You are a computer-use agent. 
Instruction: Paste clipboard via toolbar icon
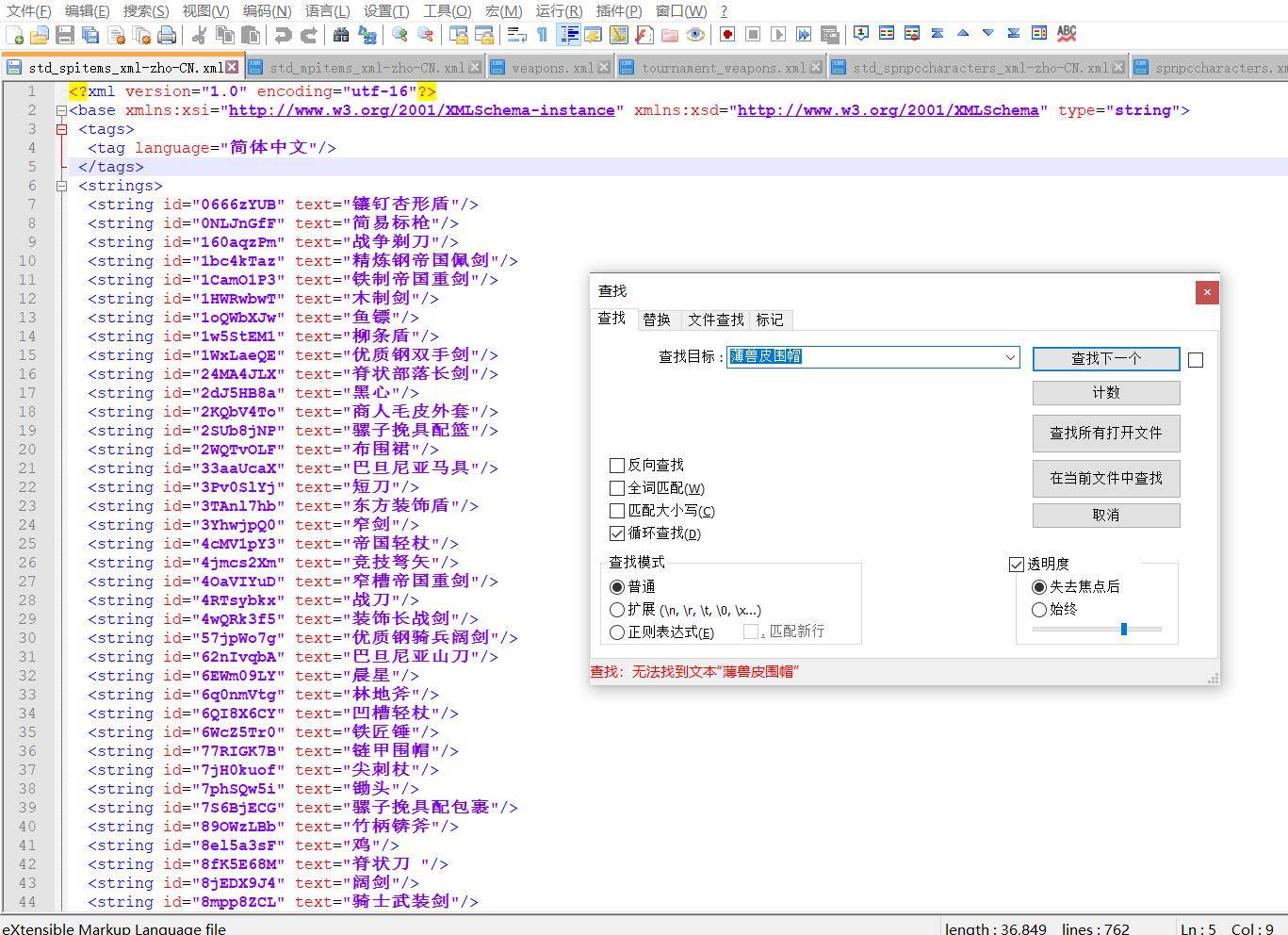tap(251, 35)
